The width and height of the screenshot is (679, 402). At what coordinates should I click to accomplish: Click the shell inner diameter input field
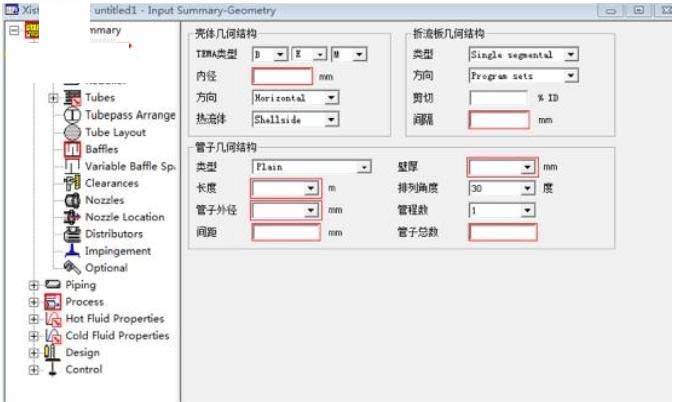(282, 77)
